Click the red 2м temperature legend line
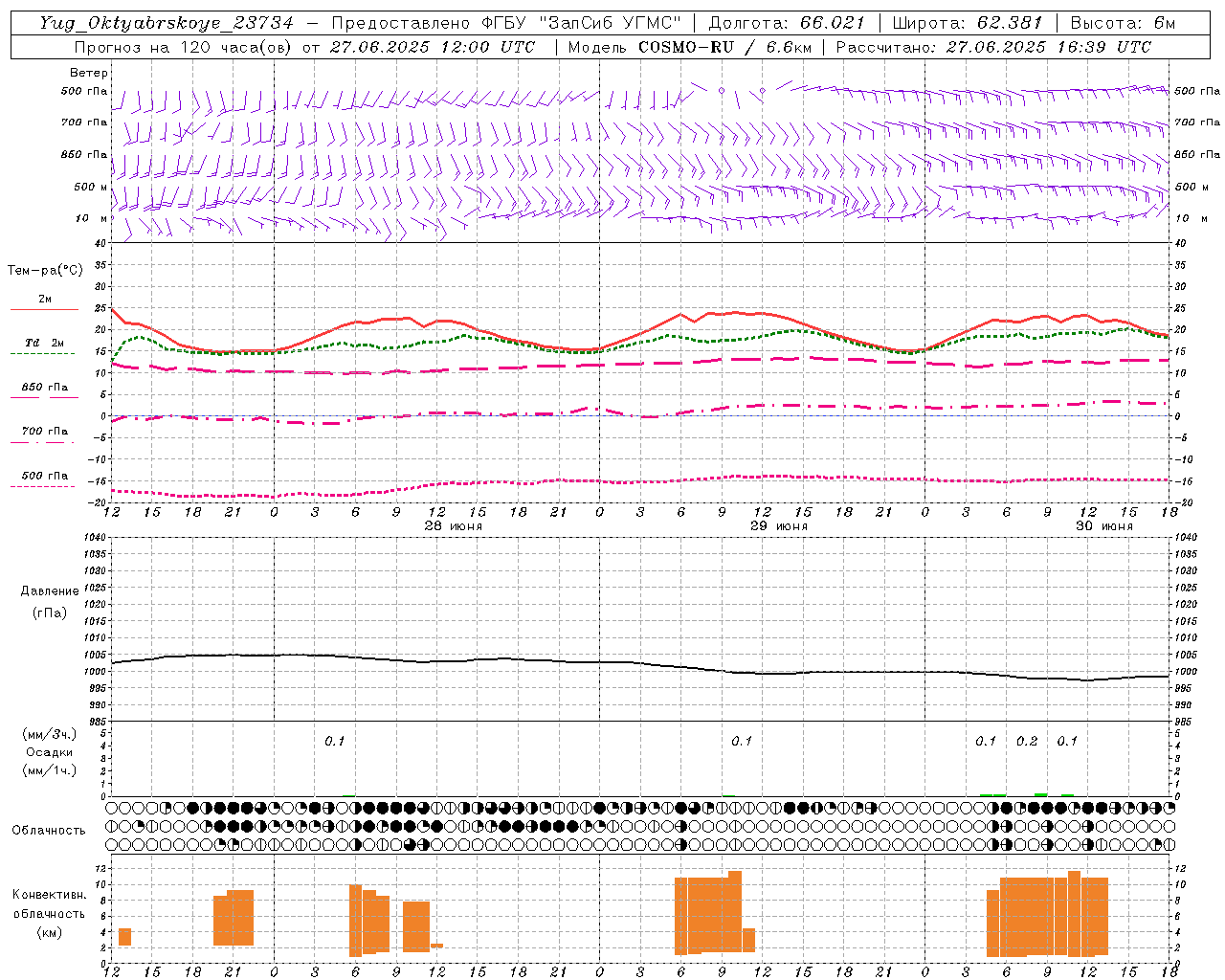Image resolution: width=1225 pixels, height=980 pixels. click(x=44, y=310)
